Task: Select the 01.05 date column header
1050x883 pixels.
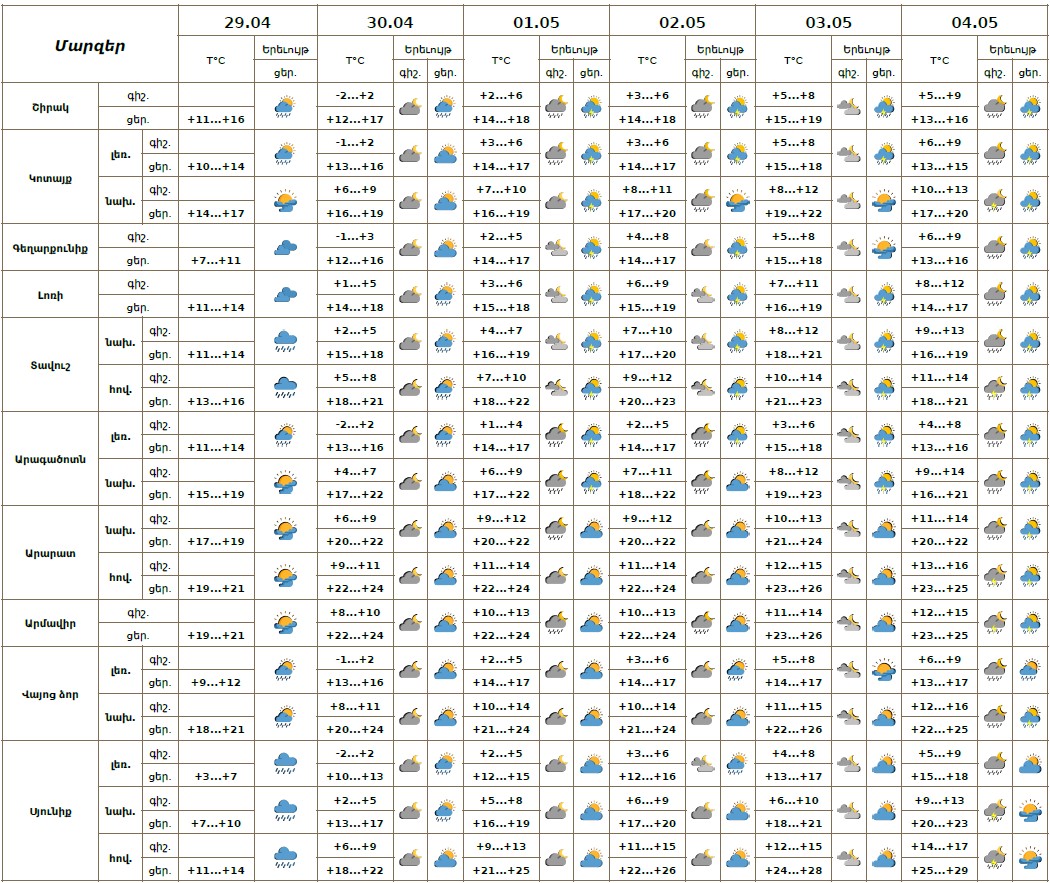Action: click(x=536, y=21)
